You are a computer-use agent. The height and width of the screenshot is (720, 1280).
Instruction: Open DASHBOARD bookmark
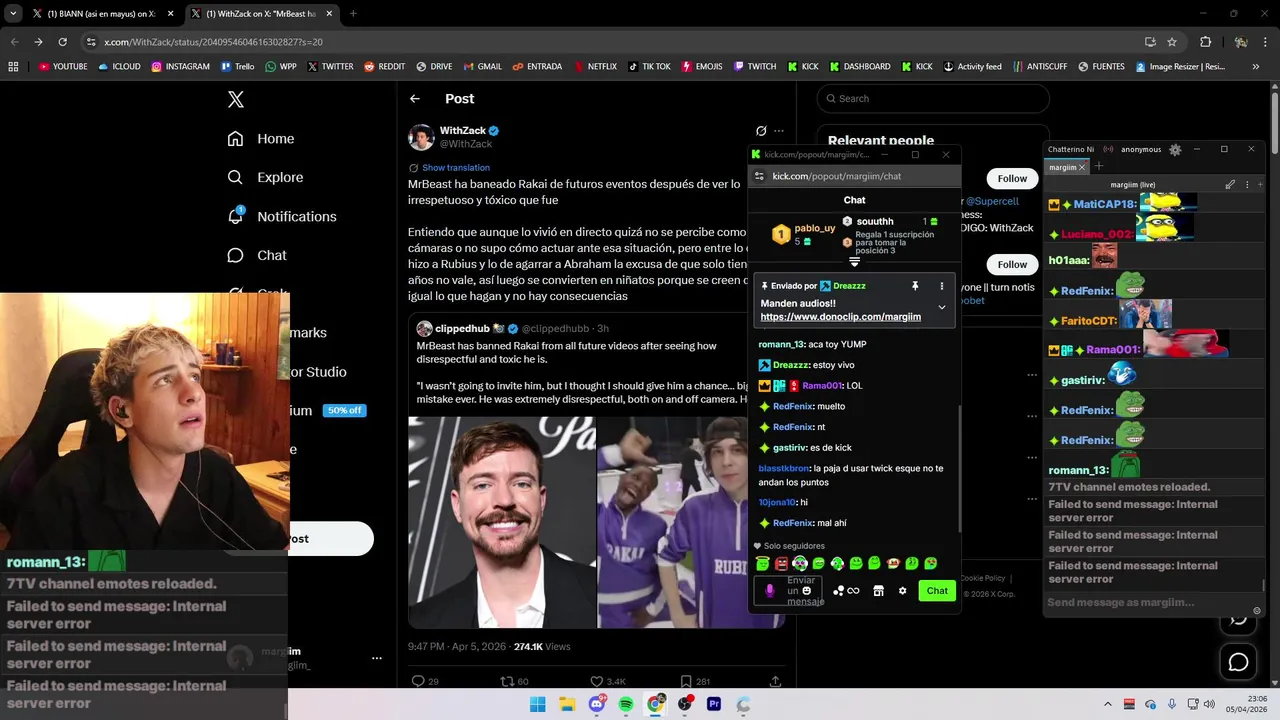click(860, 67)
